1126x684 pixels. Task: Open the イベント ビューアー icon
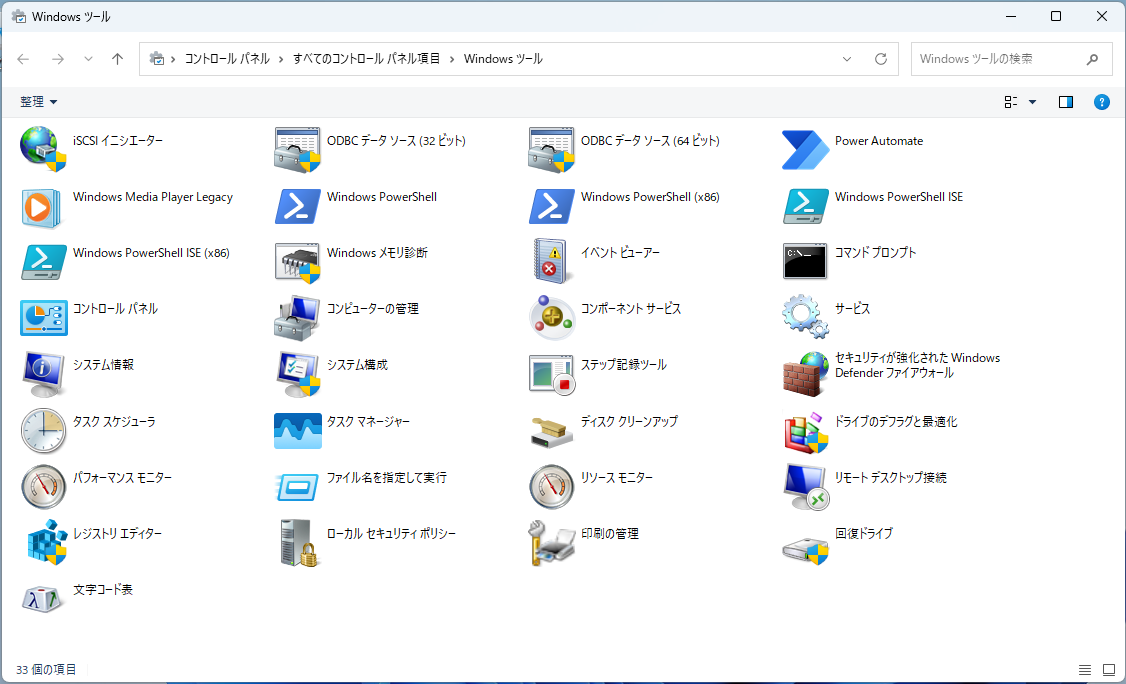pyautogui.click(x=552, y=261)
